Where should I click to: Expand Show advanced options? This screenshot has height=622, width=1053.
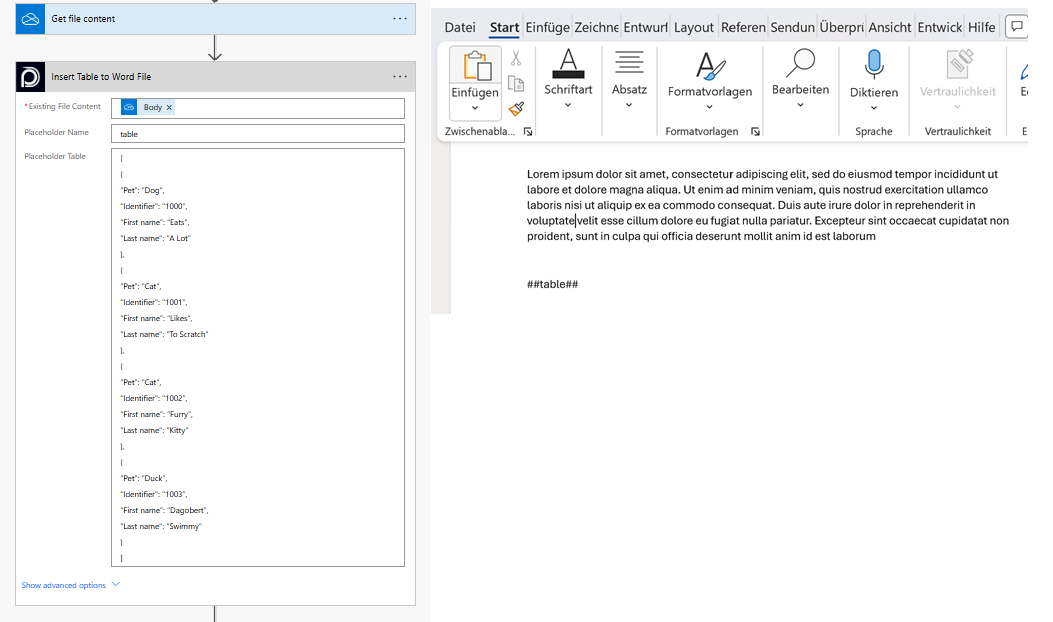click(x=70, y=585)
